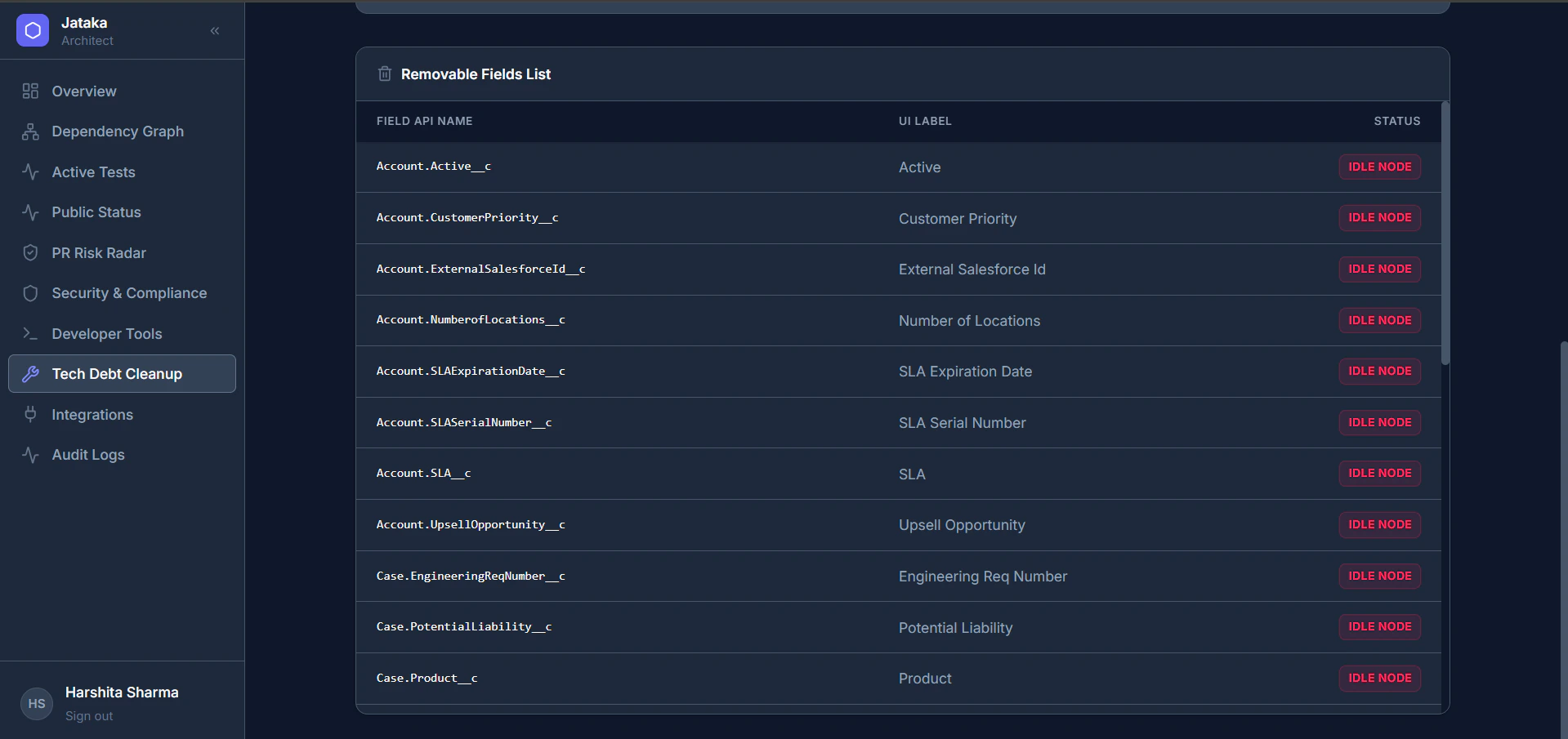Click the Security & Compliance shield icon
This screenshot has height=739, width=1568.
click(x=30, y=293)
